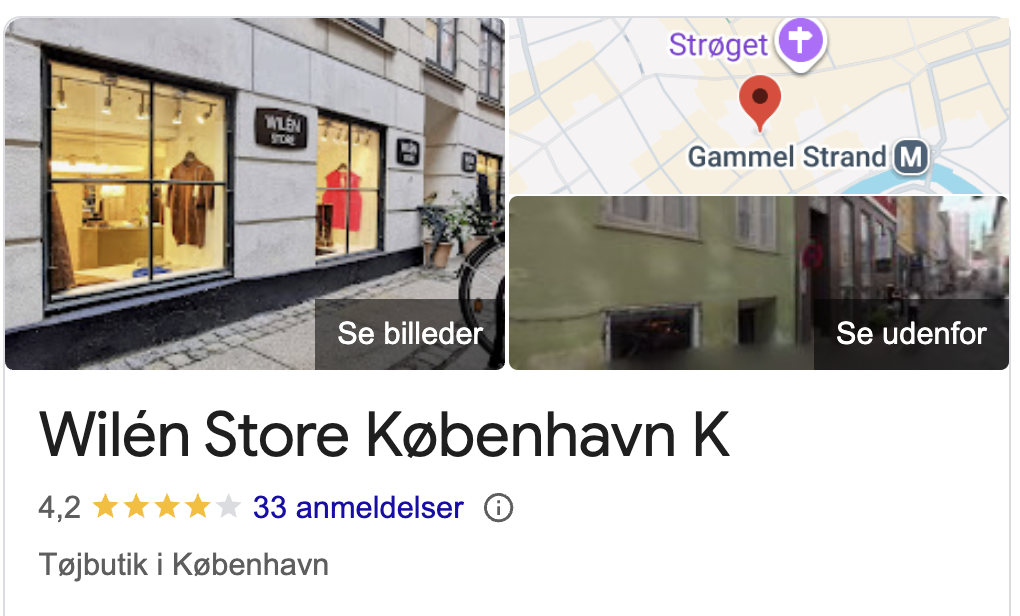
Task: Click the Wilén Store sign in photo
Action: [281, 128]
